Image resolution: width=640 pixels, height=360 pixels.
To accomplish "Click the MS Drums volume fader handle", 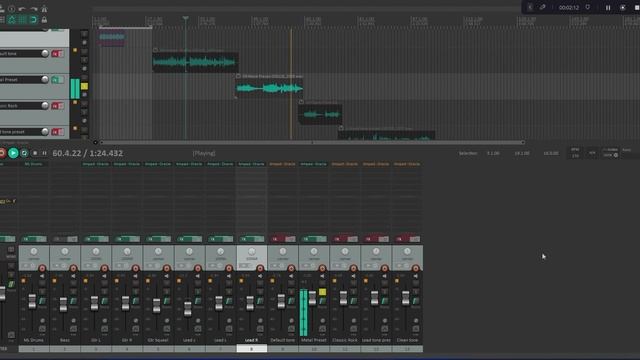I will (32, 301).
